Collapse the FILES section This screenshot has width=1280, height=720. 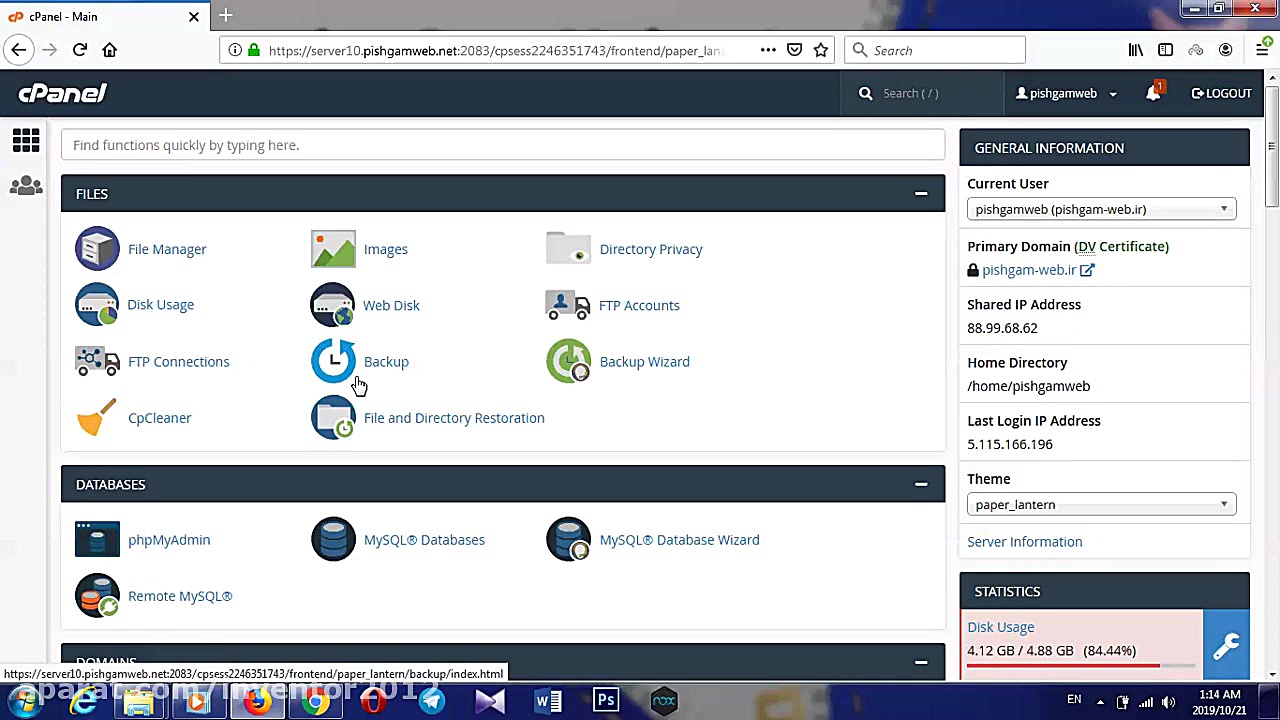click(920, 193)
